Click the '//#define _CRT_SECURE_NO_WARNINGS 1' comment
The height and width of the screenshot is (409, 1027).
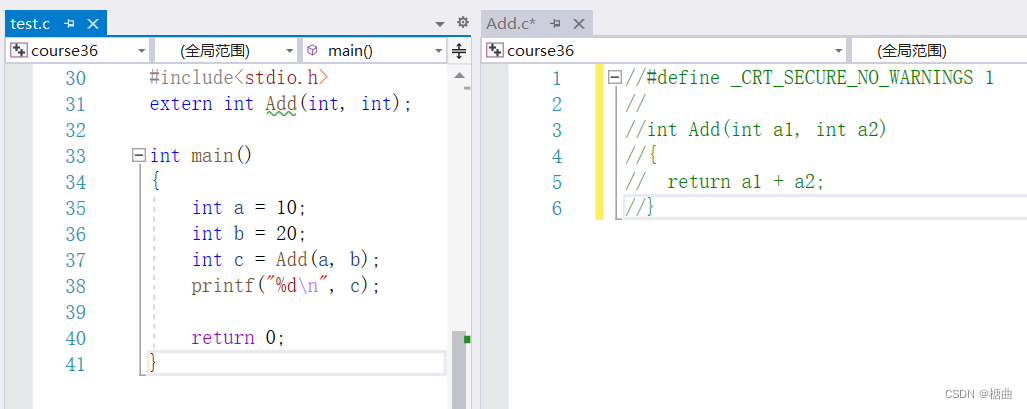810,78
